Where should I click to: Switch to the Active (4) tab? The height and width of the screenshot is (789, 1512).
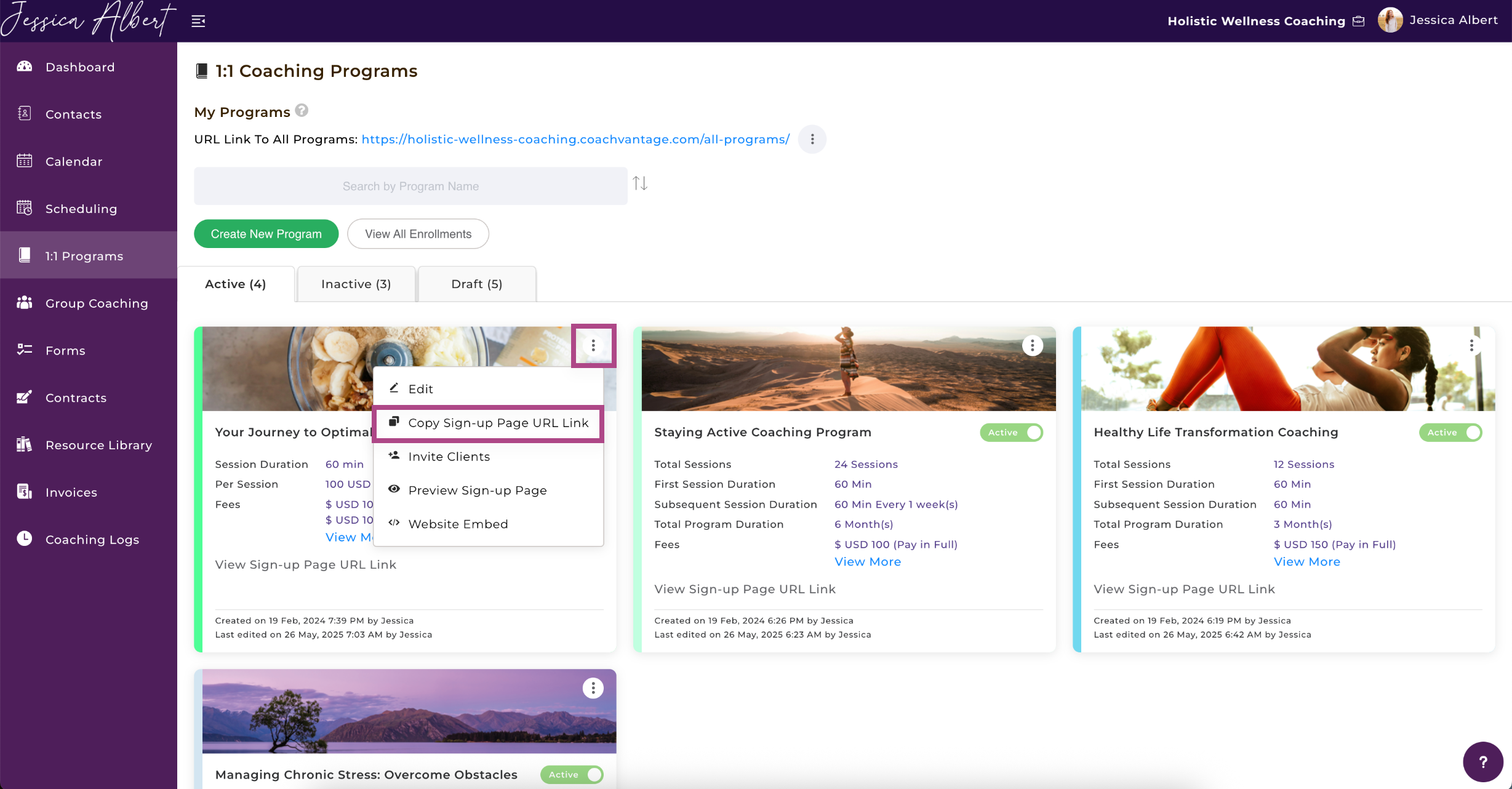236,284
